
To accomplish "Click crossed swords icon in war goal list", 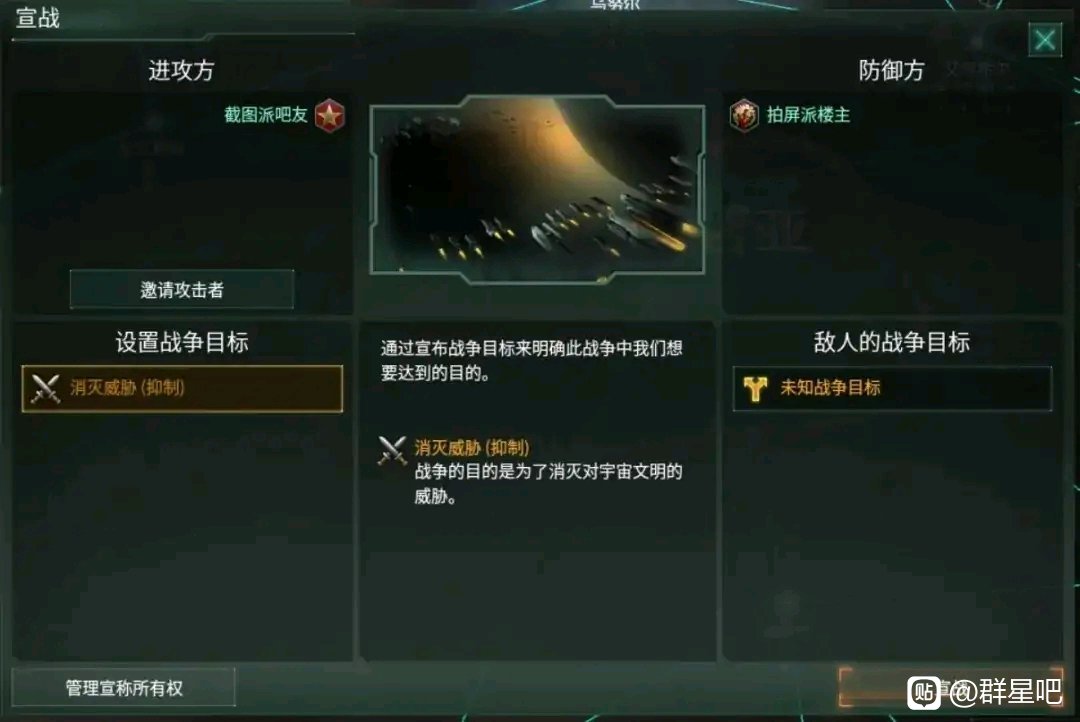I will pos(45,389).
